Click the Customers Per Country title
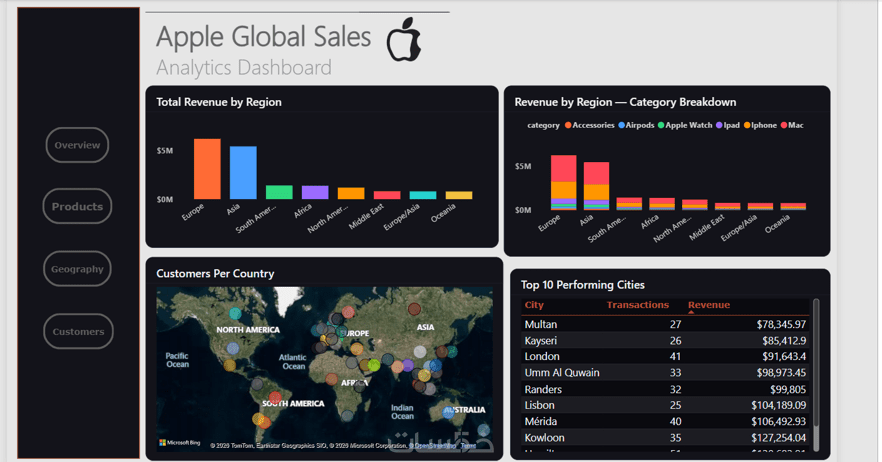Image resolution: width=882 pixels, height=462 pixels. pos(215,273)
